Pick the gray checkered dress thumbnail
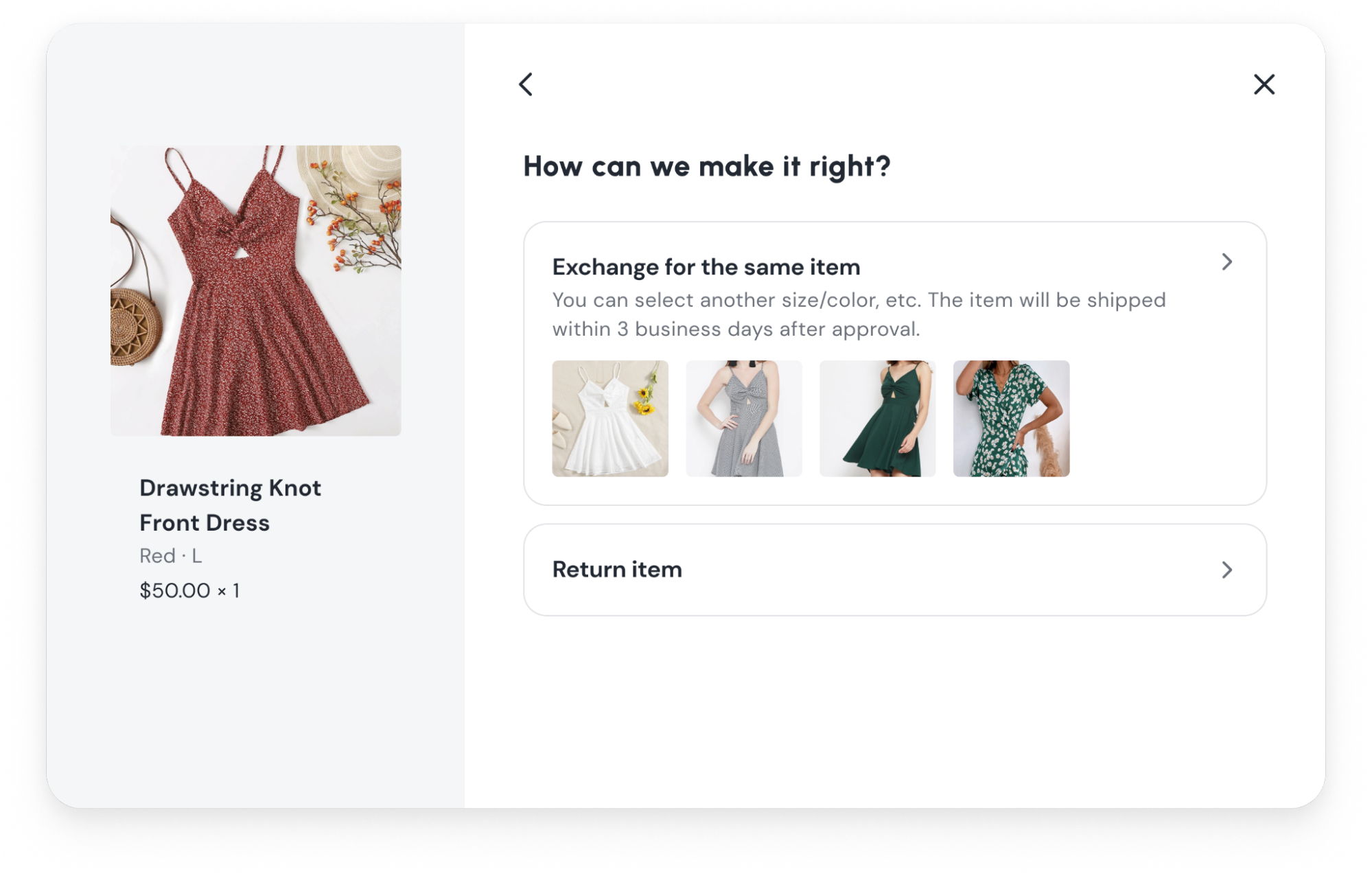Viewport: 1372px width, 878px height. pyautogui.click(x=743, y=418)
